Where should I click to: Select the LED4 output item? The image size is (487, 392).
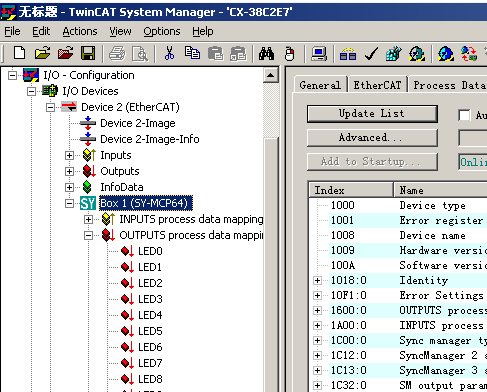150,315
